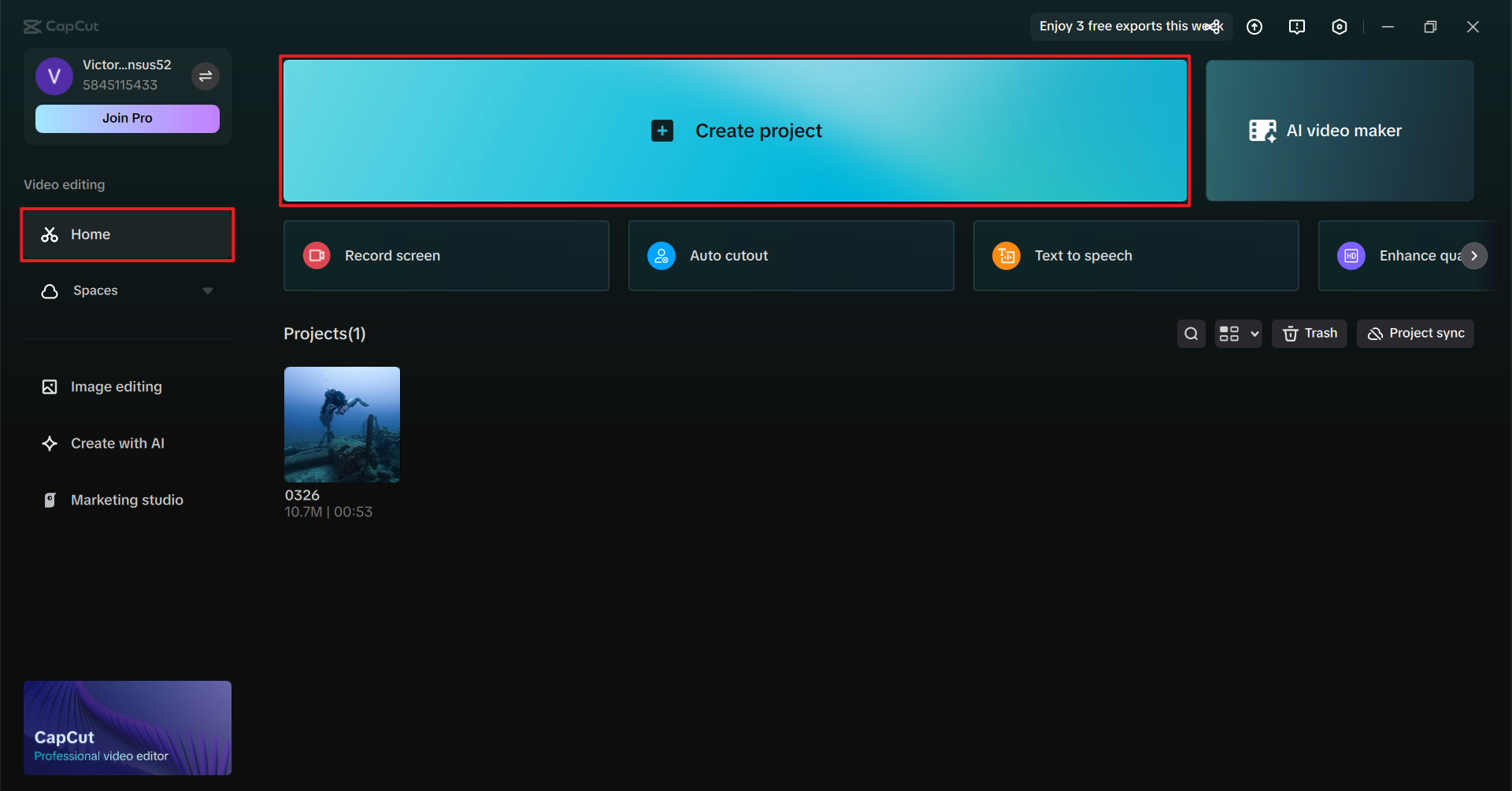
Task: Open the Marketing studio section
Action: tap(127, 499)
